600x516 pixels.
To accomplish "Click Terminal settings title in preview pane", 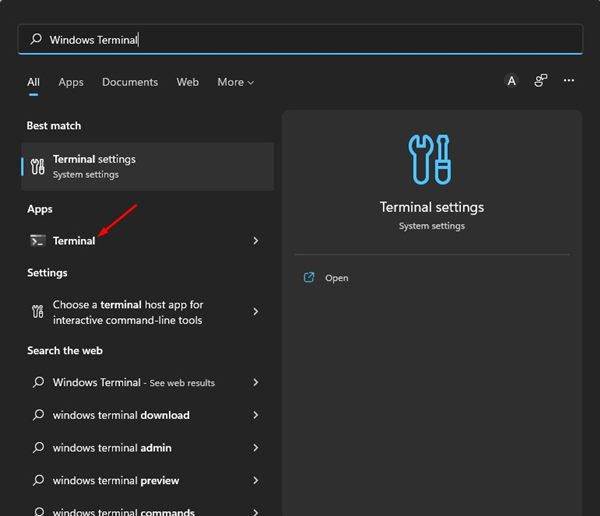I will pos(432,207).
